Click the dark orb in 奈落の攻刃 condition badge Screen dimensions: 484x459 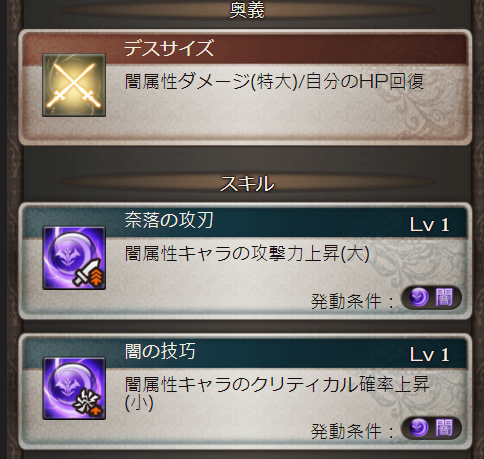click(419, 297)
